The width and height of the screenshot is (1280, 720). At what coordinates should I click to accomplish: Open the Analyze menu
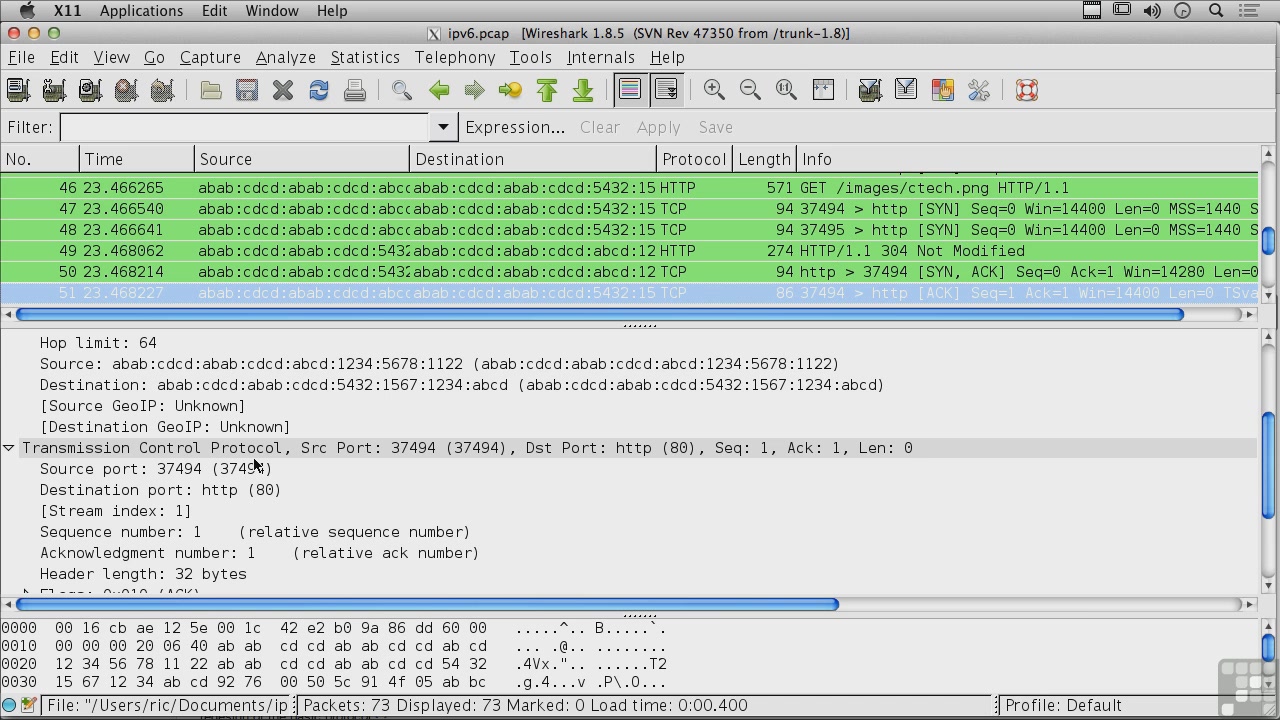pyautogui.click(x=285, y=57)
